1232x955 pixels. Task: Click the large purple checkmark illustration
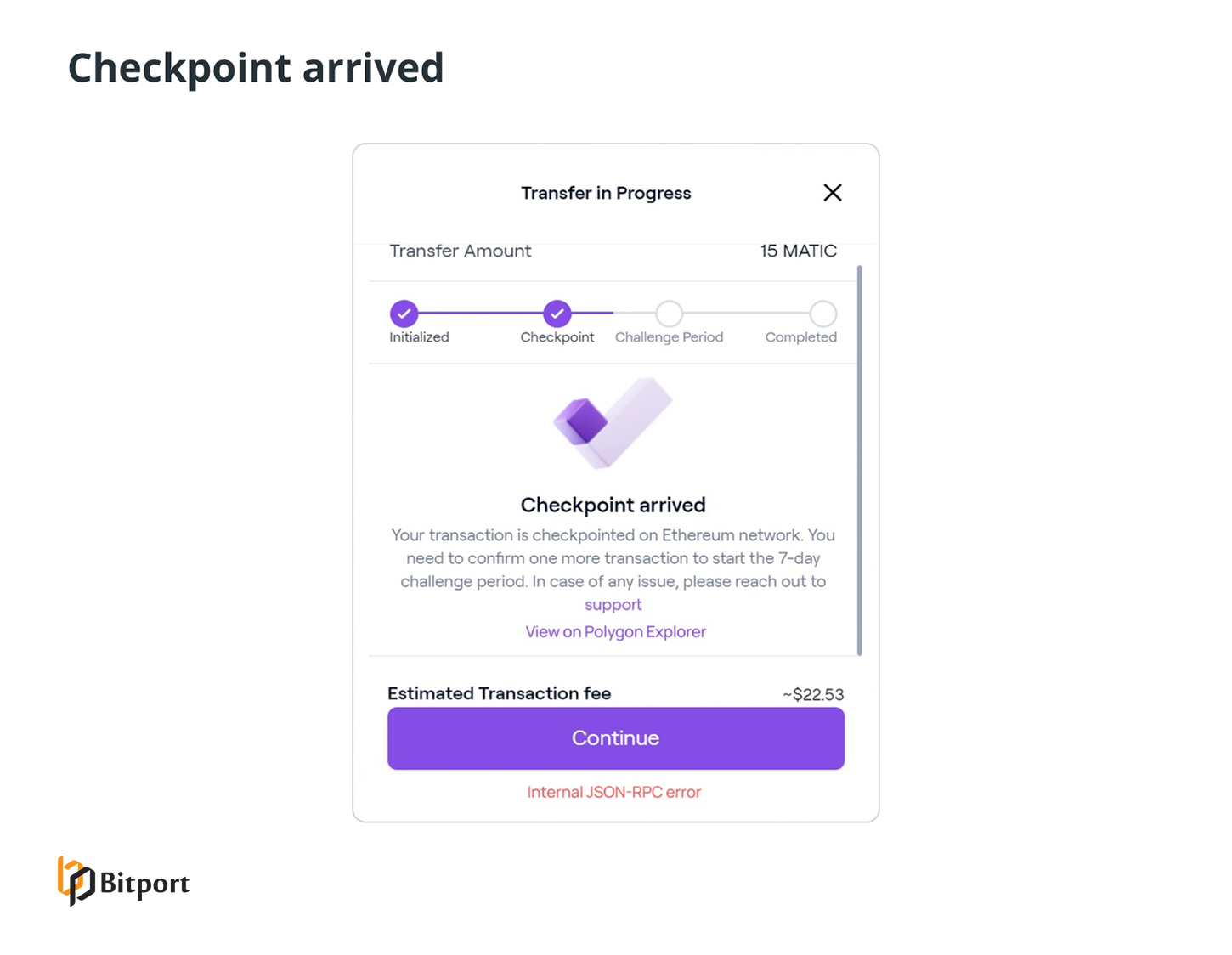613,425
